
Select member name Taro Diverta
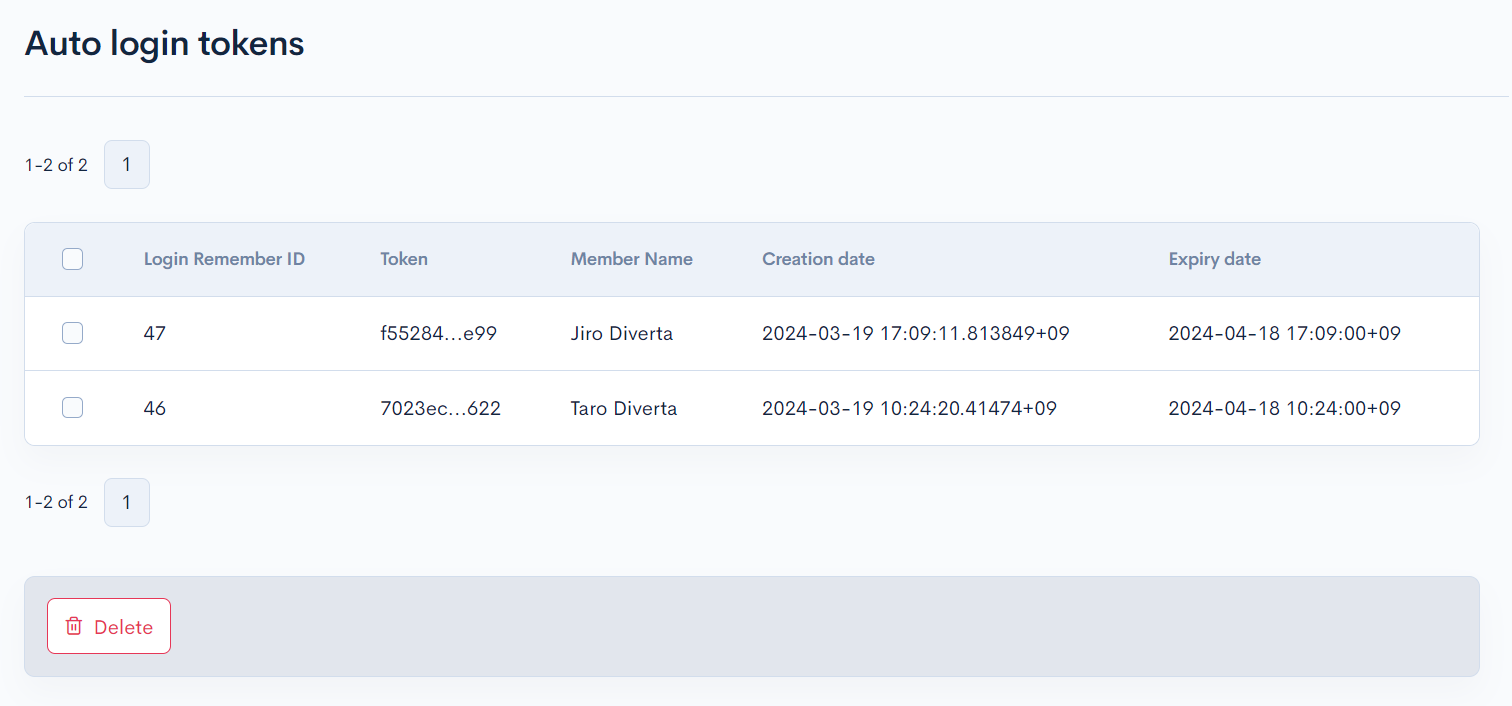pyautogui.click(x=623, y=408)
